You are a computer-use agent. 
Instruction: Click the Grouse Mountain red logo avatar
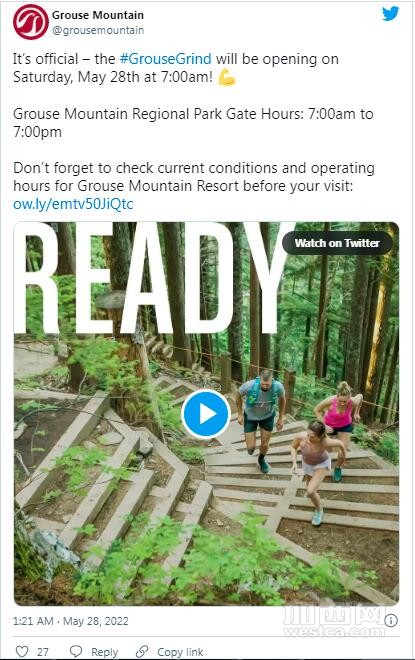tap(31, 22)
